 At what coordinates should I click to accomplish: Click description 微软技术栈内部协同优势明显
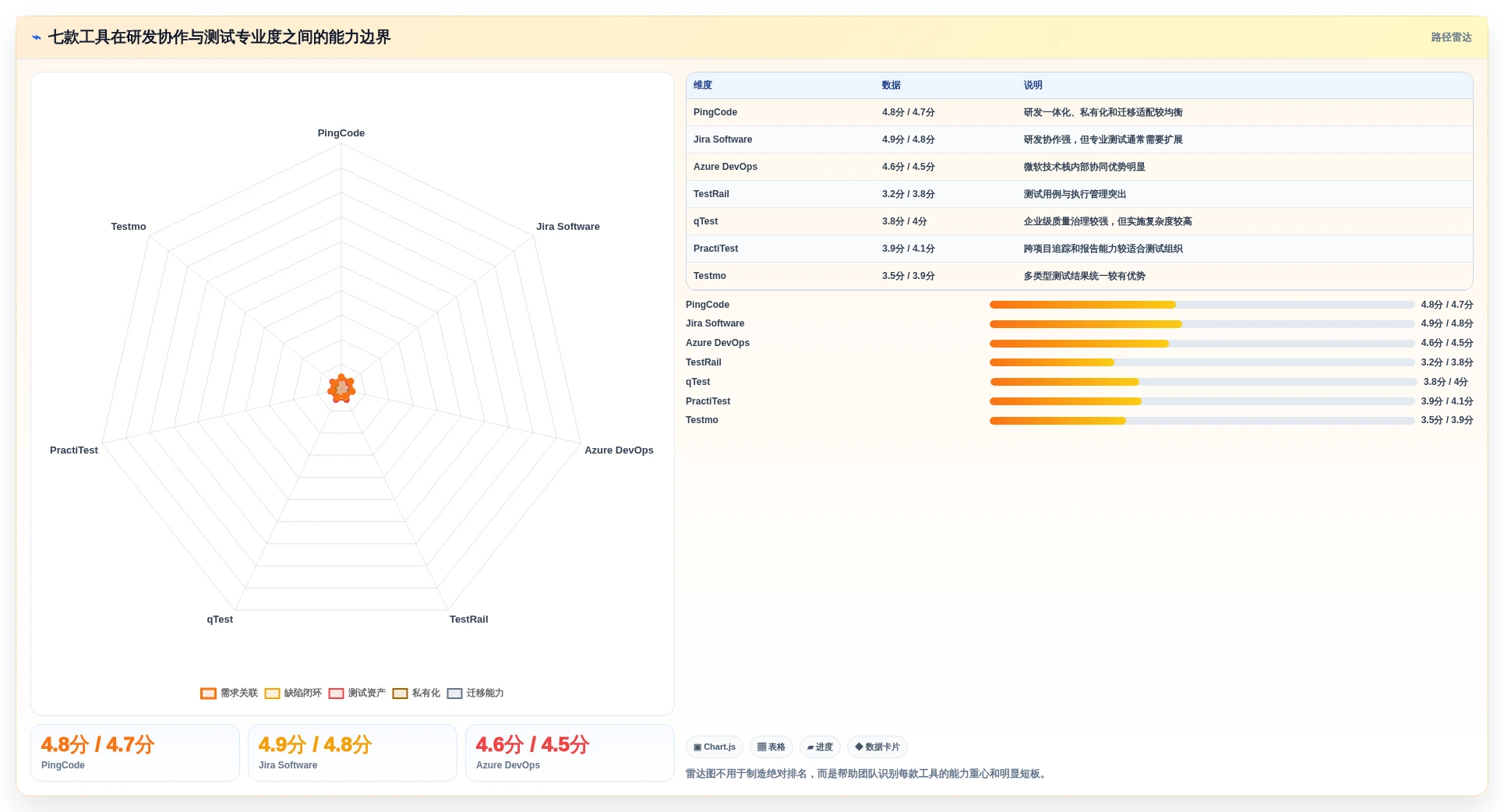[1085, 167]
